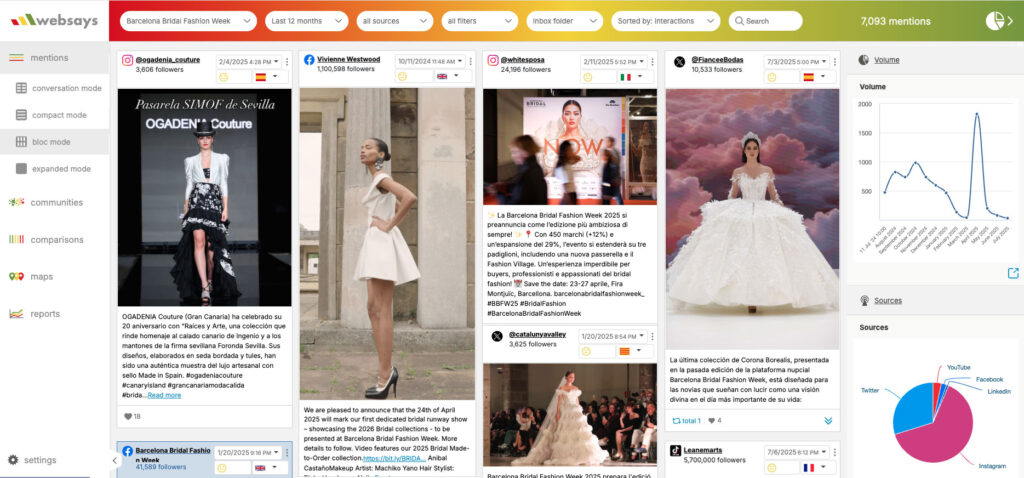This screenshot has height=478, width=1024.
Task: Open the Inbox folder dropdown
Action: tap(564, 21)
